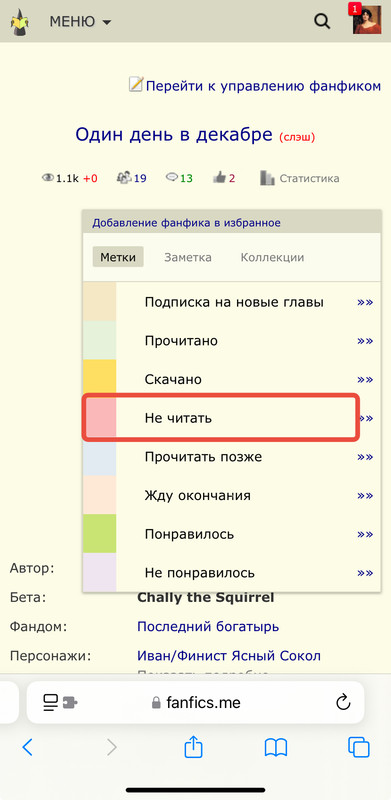Select the Прочитано label

pos(181,341)
